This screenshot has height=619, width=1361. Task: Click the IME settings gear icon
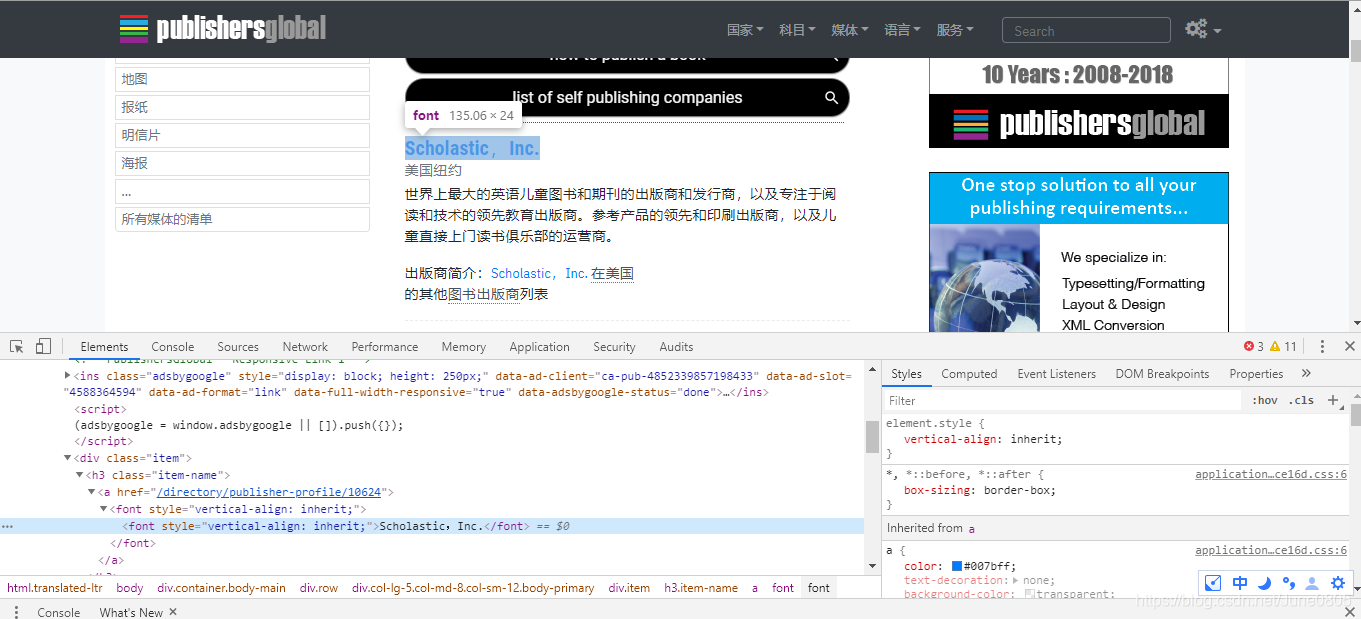point(1338,583)
